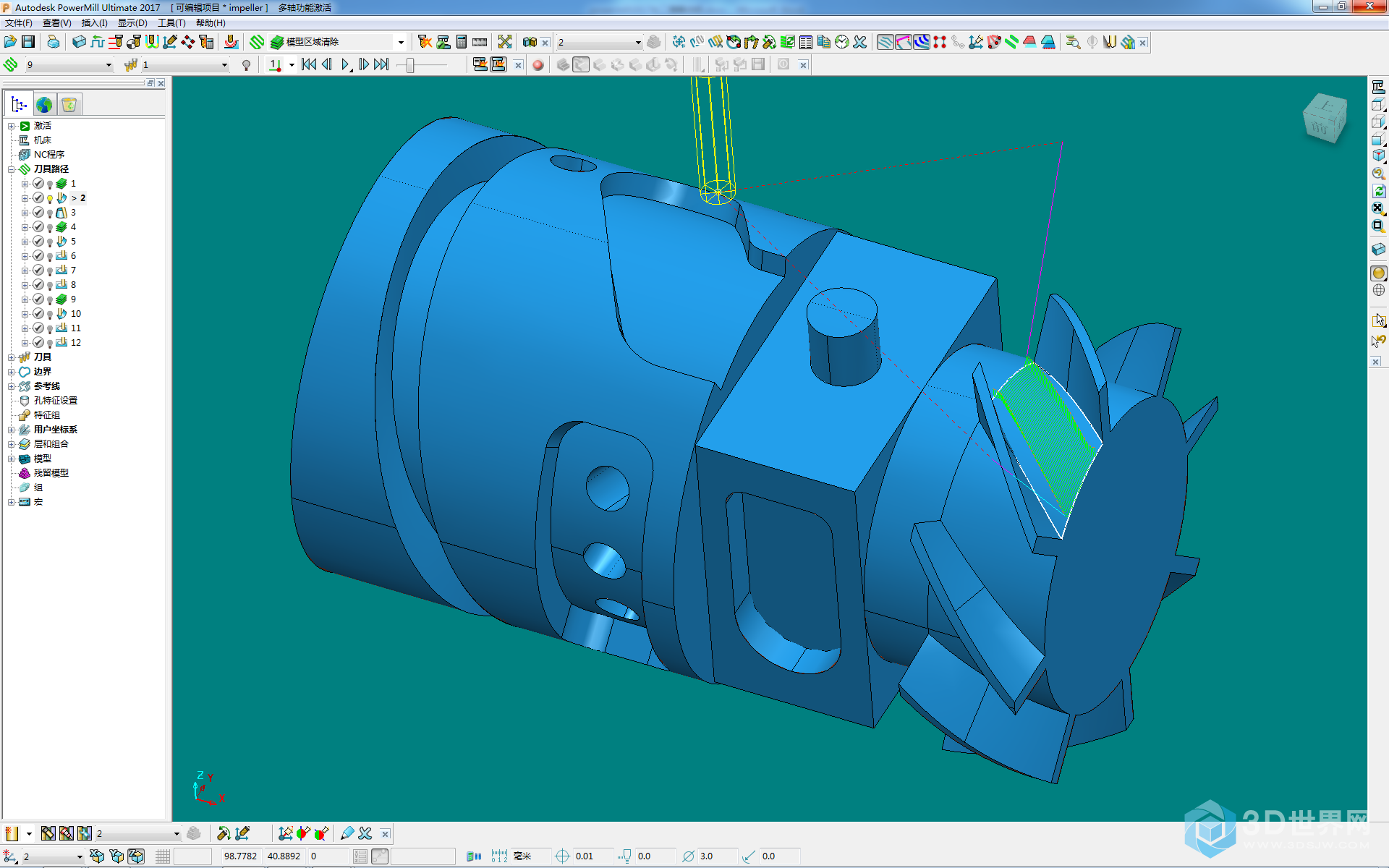Step simulation back one move
The image size is (1389, 868).
[327, 64]
